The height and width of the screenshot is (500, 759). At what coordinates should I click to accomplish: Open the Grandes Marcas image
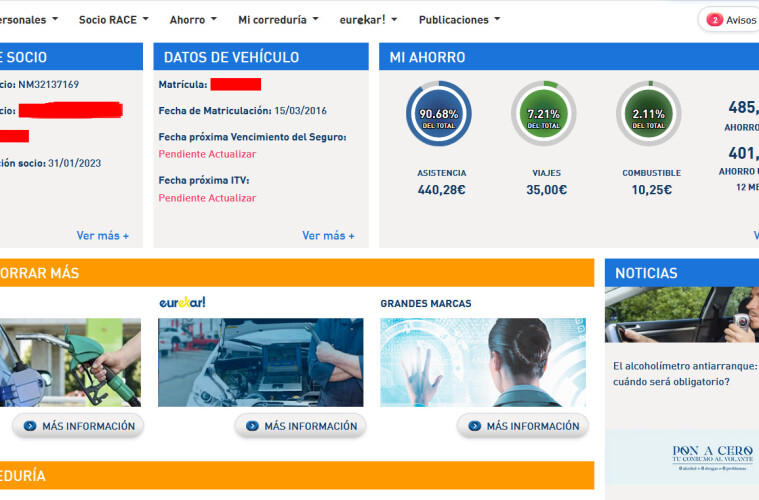[483, 362]
